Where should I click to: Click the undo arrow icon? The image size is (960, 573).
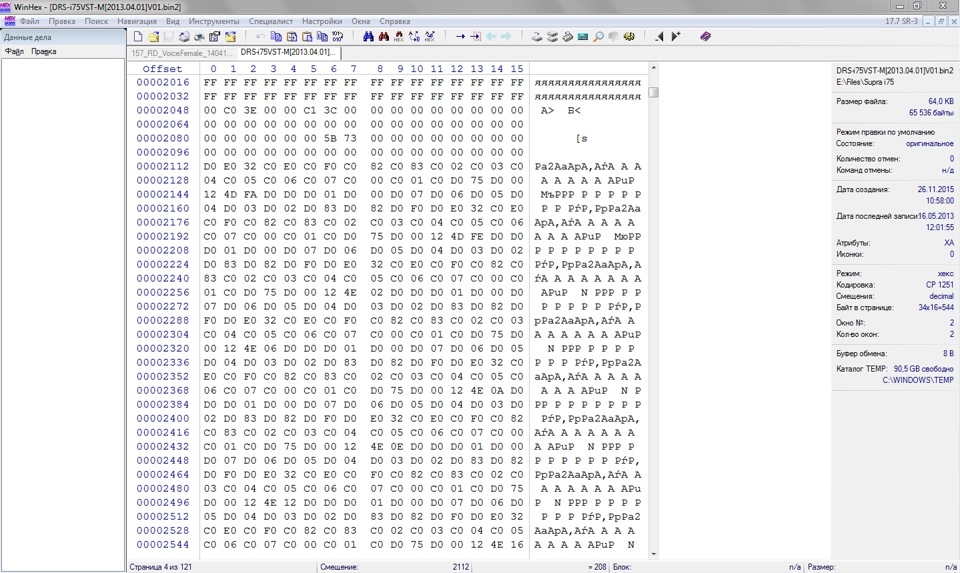click(x=260, y=37)
